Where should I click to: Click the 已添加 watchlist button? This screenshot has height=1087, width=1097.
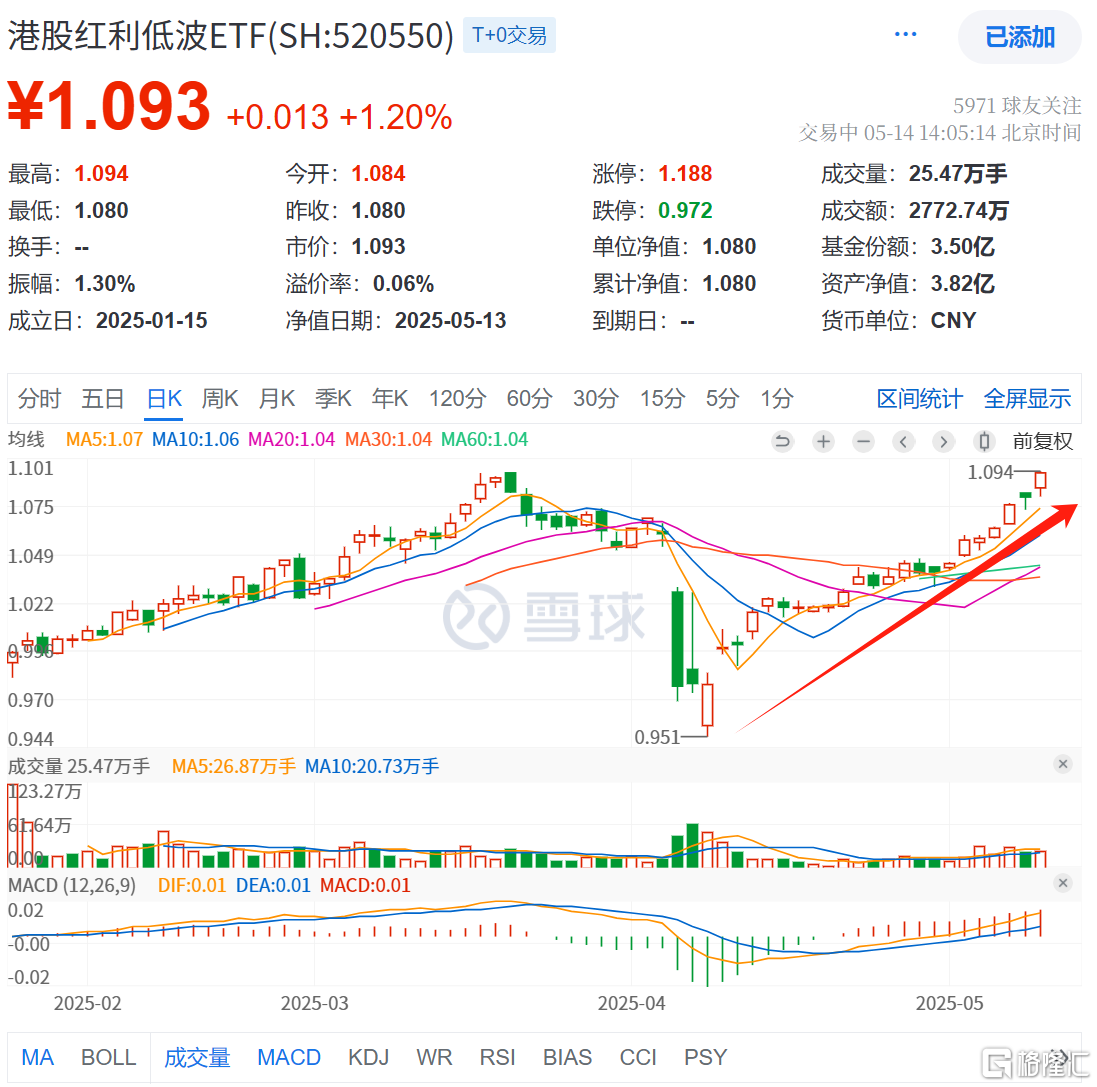1019,37
